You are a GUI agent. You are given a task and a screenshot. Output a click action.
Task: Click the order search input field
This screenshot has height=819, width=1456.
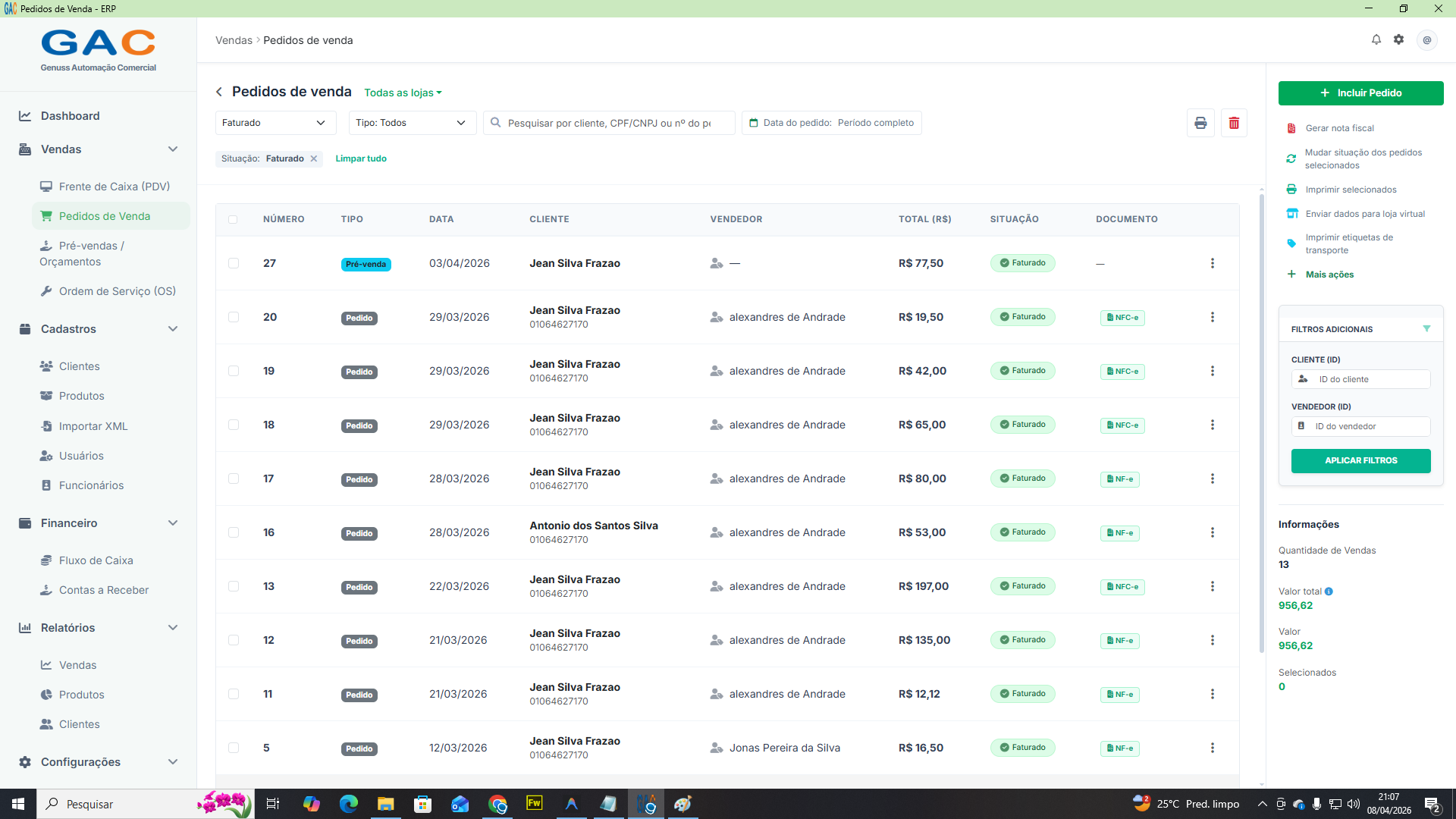[609, 123]
